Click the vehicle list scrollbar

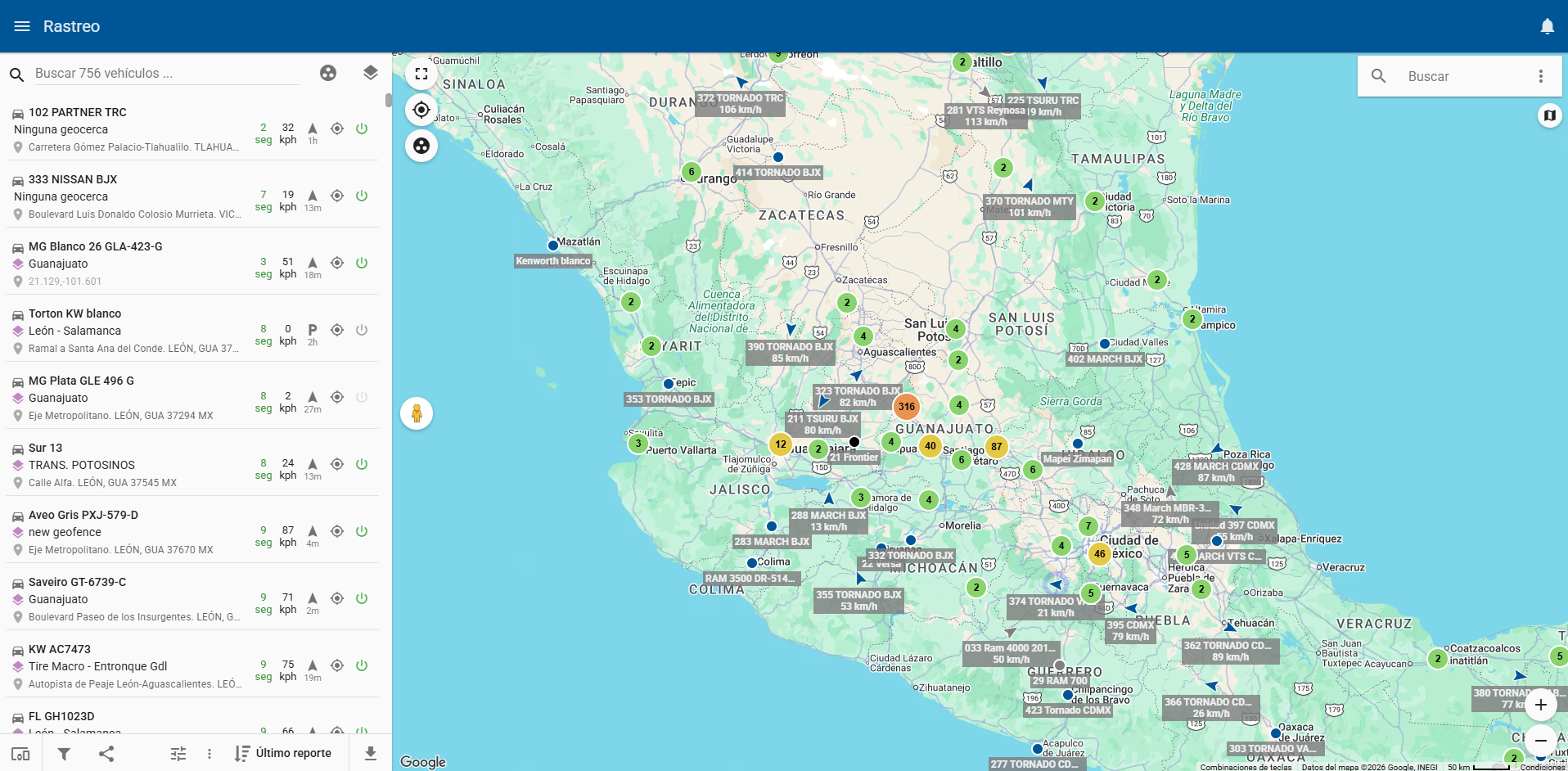(x=388, y=100)
